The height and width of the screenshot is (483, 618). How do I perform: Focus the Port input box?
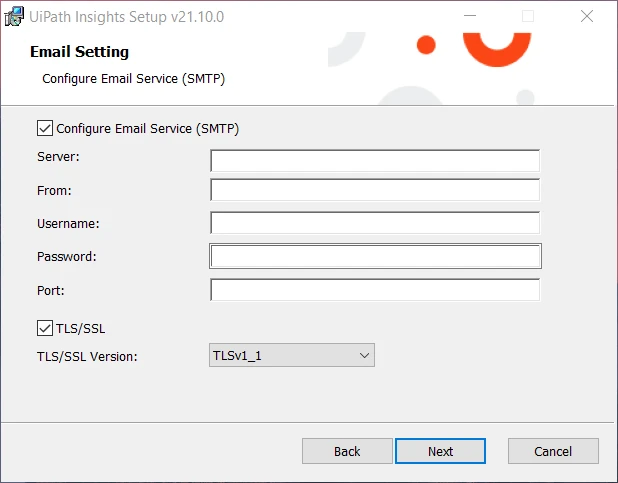tap(375, 290)
